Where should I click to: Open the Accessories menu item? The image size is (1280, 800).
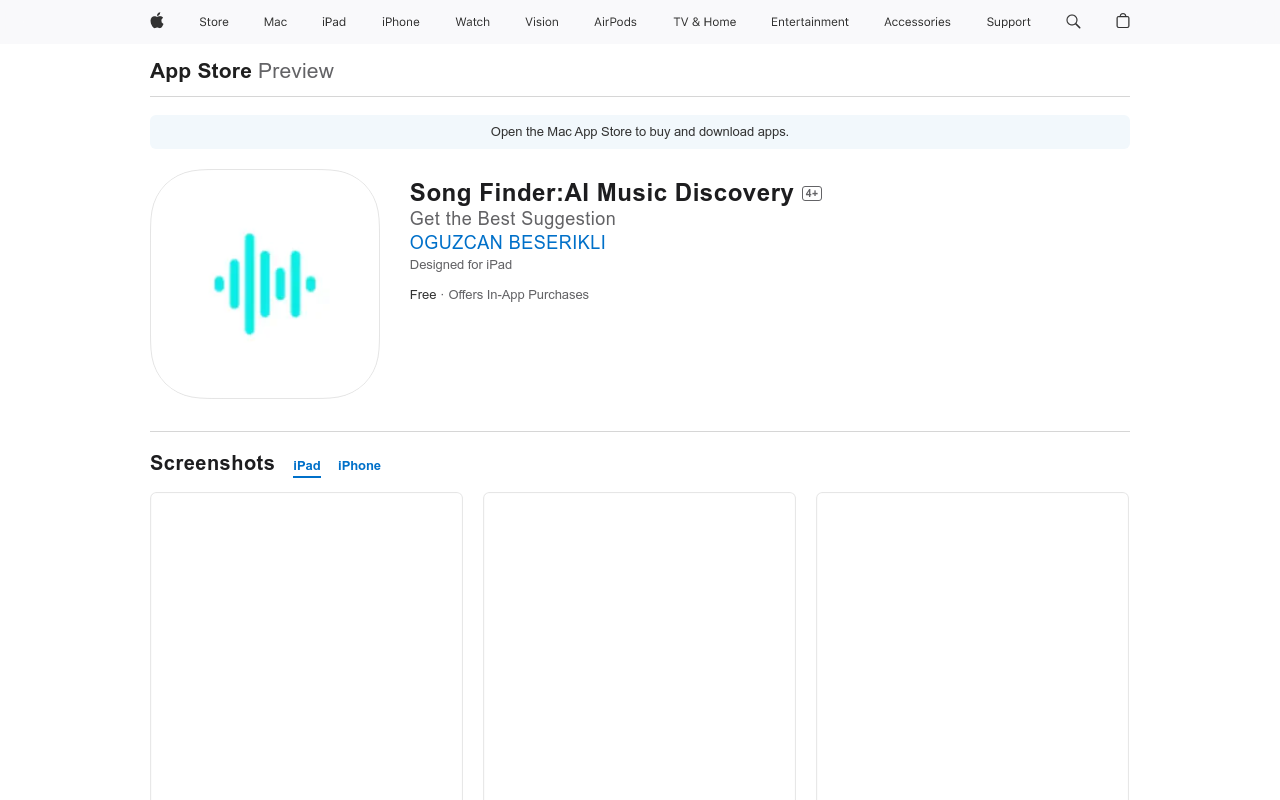(917, 22)
